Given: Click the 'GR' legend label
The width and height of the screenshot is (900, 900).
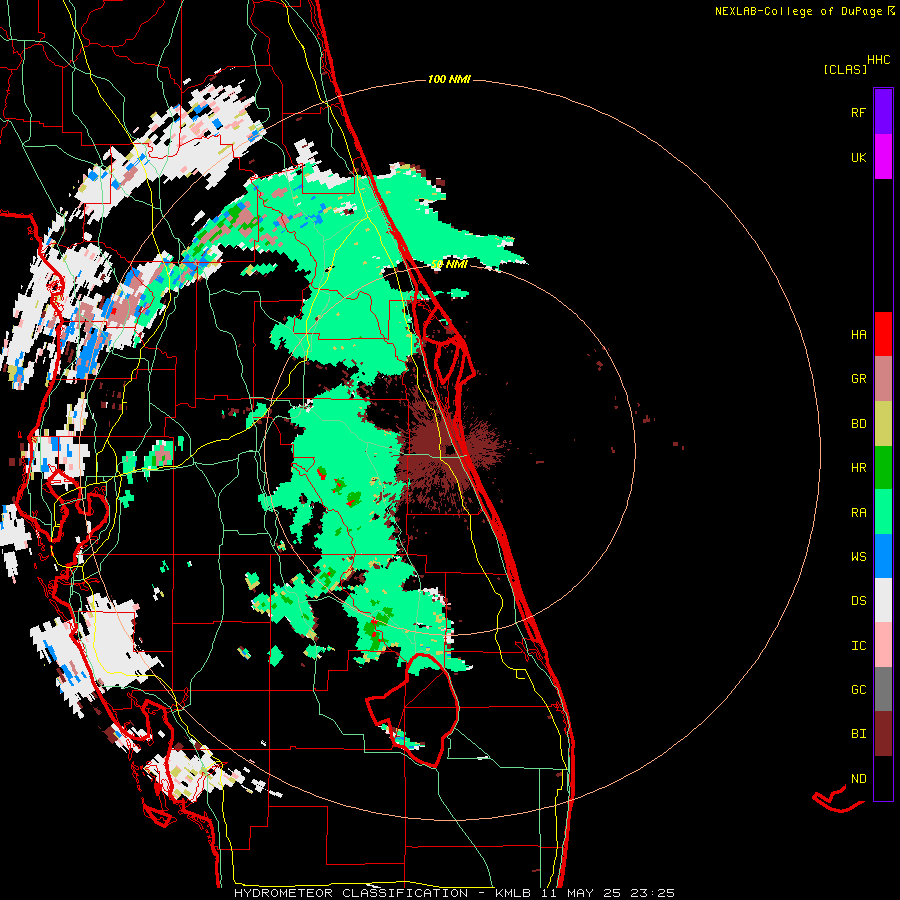Looking at the screenshot, I should click(858, 379).
